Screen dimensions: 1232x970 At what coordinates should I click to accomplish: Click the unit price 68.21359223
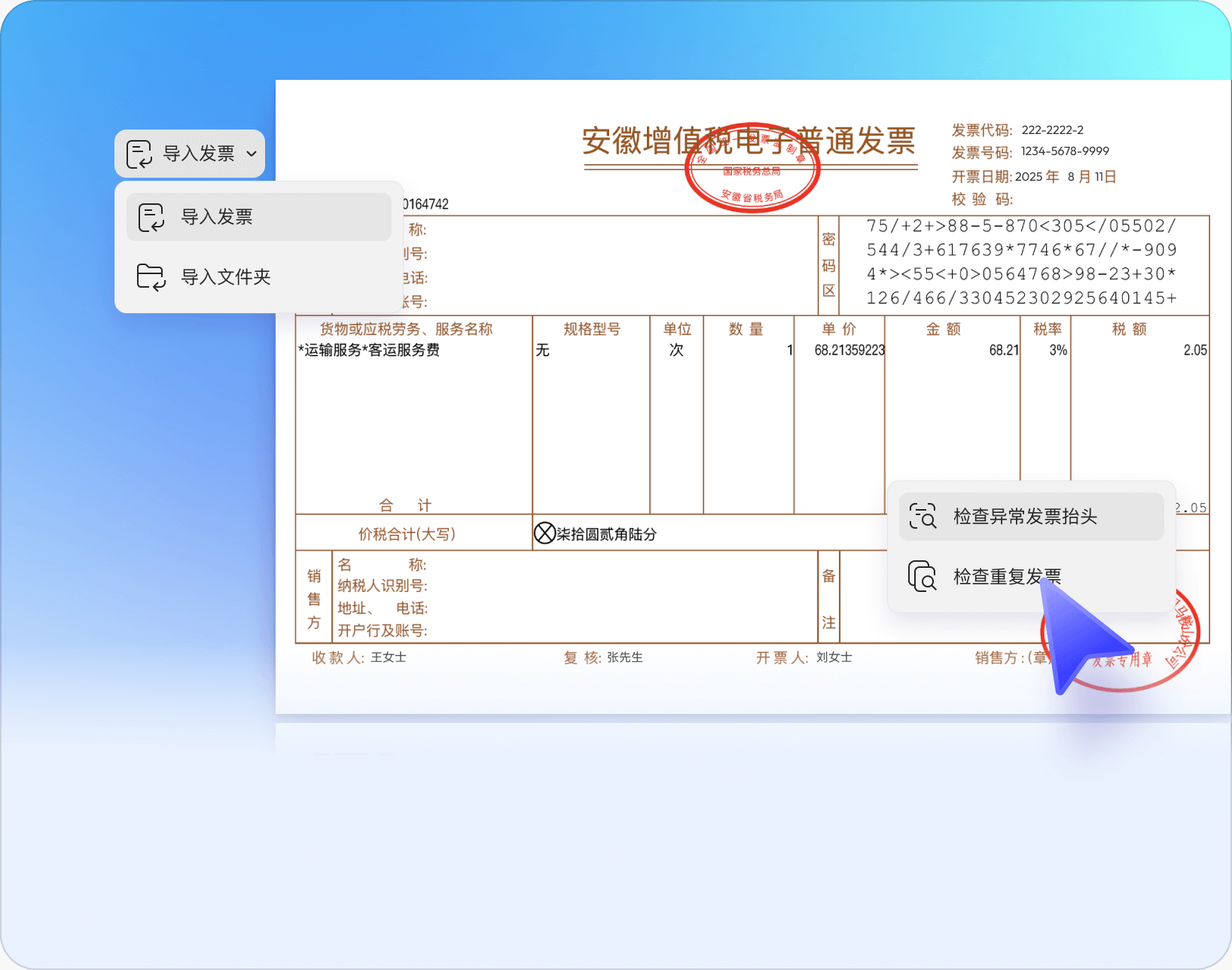pos(849,350)
